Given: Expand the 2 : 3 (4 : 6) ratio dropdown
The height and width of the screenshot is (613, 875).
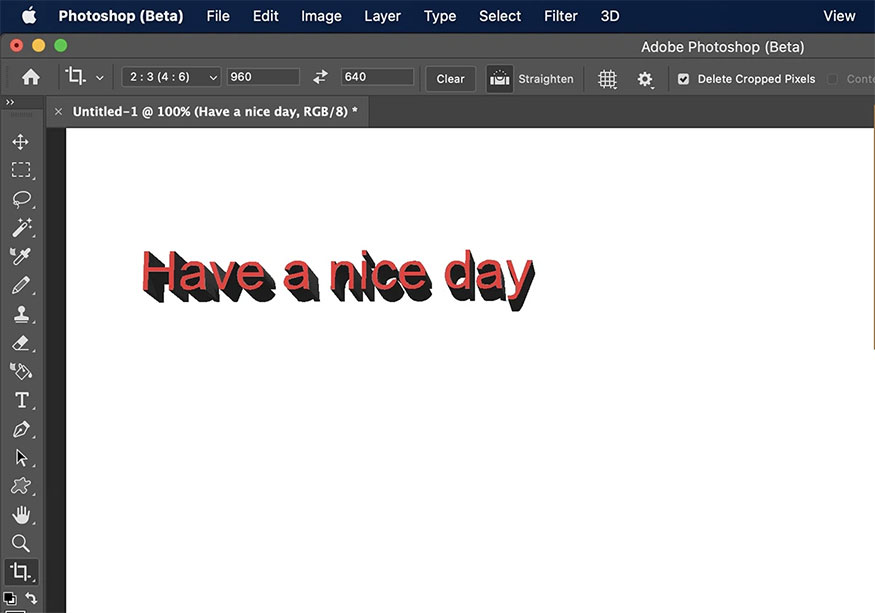Looking at the screenshot, I should click(171, 78).
